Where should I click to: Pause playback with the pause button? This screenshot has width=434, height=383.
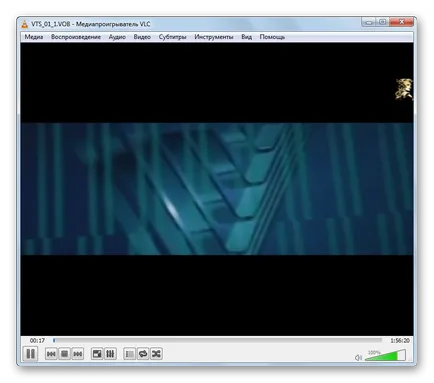(x=30, y=354)
